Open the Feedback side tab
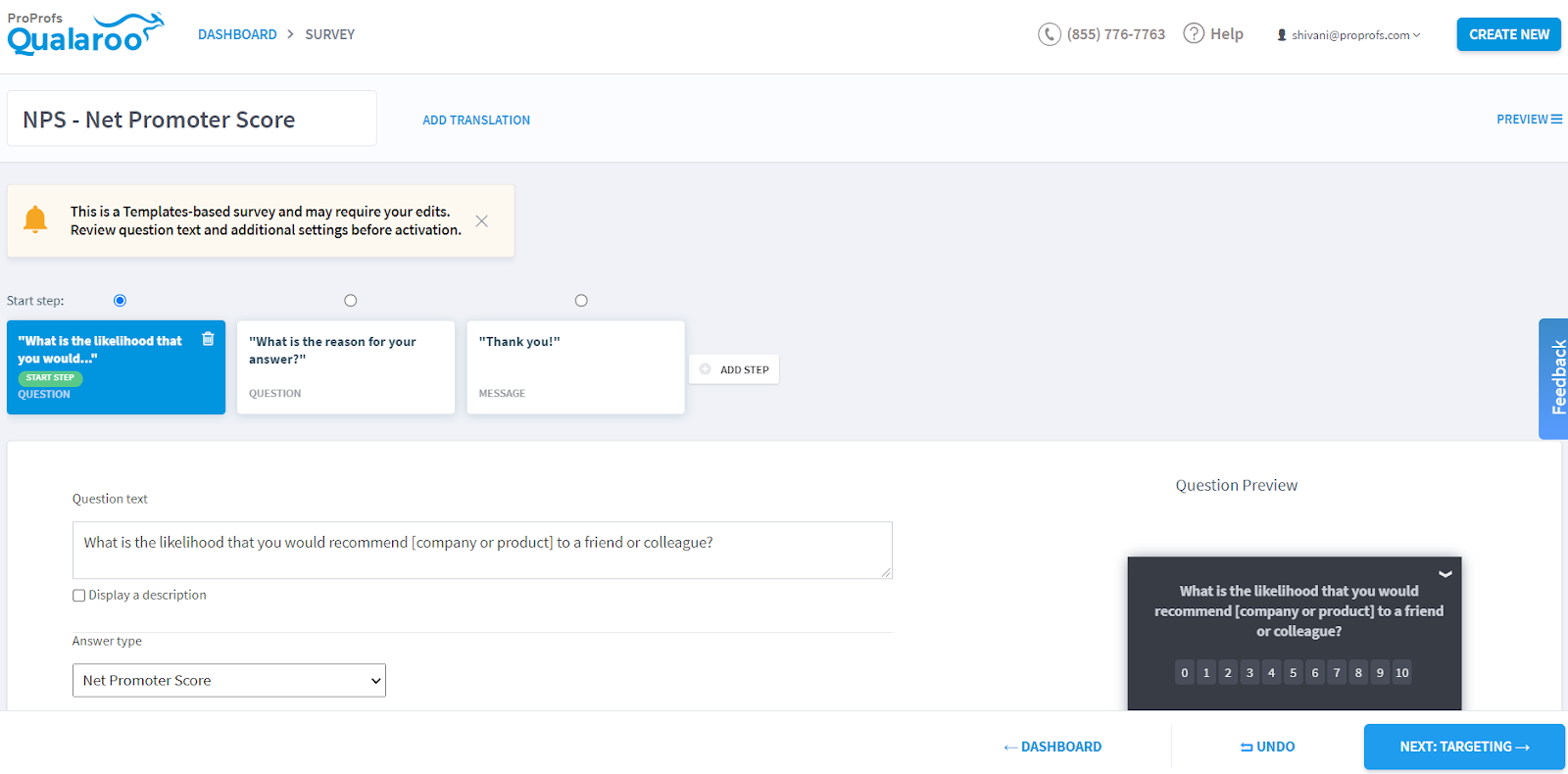Image resolution: width=1568 pixels, height=774 pixels. 1554,378
